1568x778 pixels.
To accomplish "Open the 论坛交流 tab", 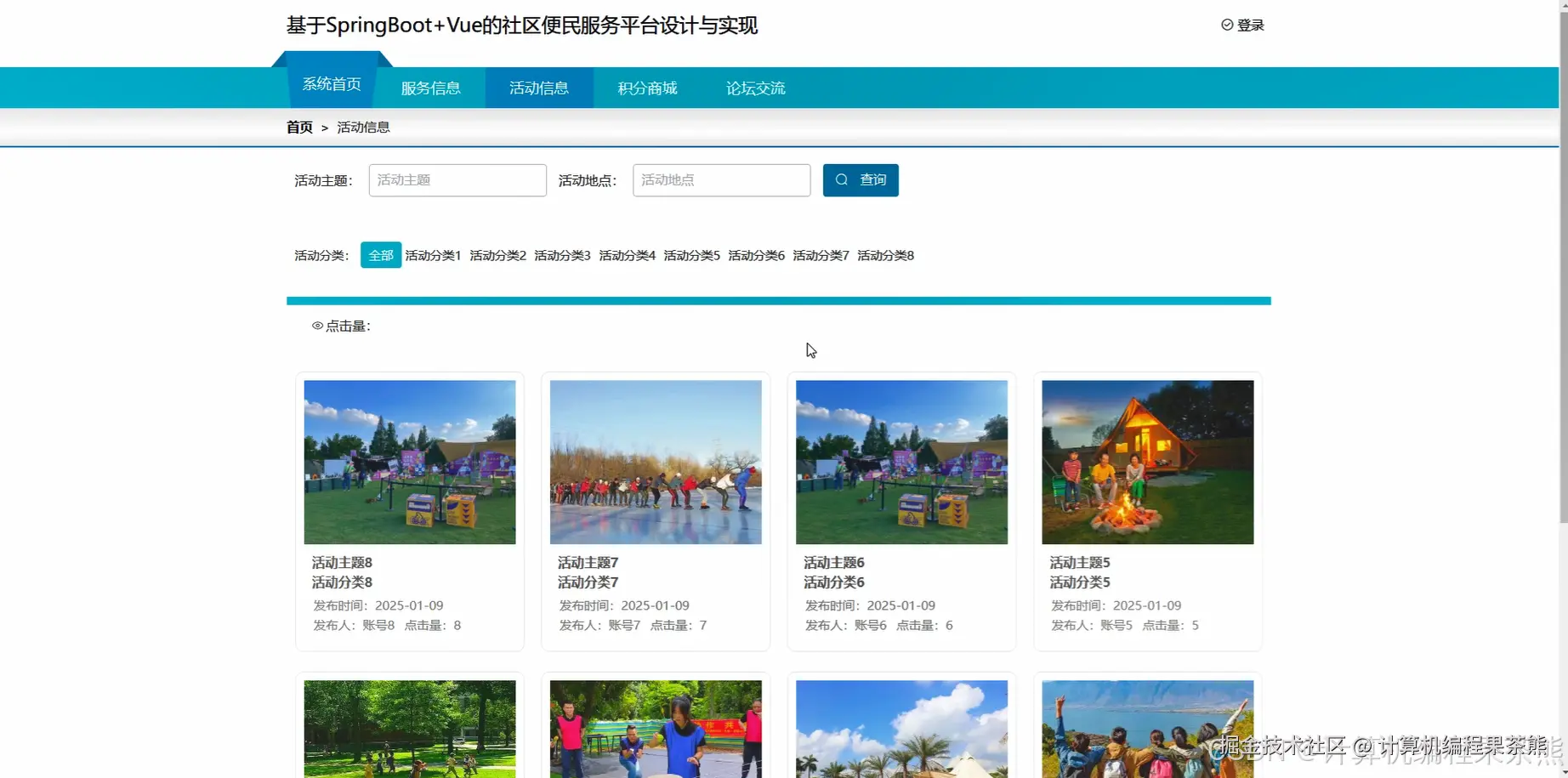I will click(754, 88).
